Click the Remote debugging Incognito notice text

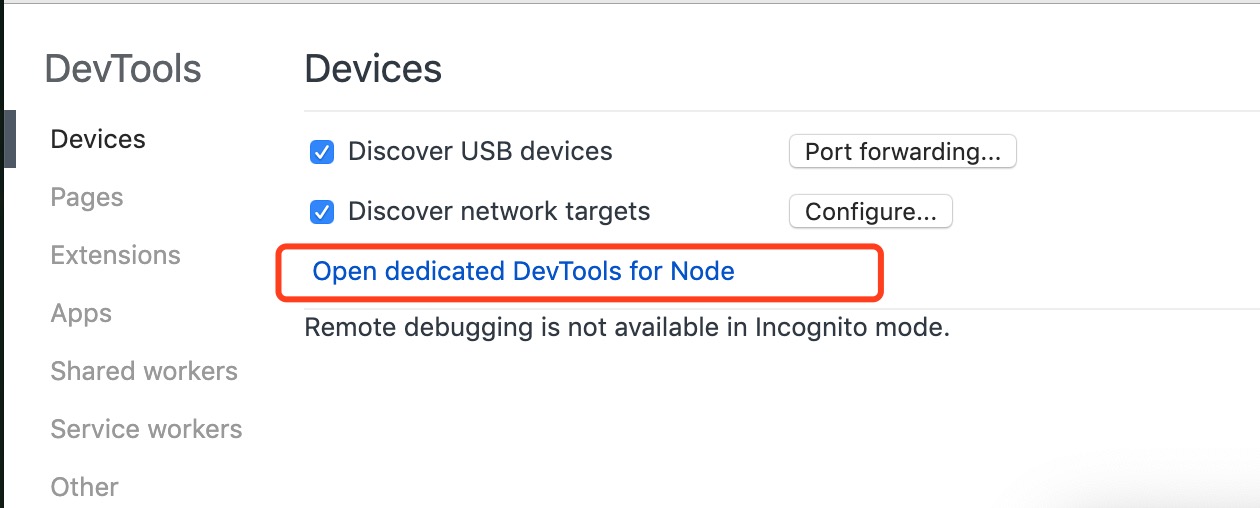[626, 327]
